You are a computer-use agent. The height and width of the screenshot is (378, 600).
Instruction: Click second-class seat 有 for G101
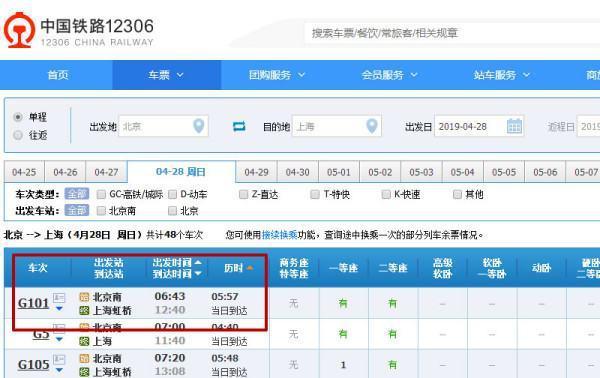click(393, 303)
